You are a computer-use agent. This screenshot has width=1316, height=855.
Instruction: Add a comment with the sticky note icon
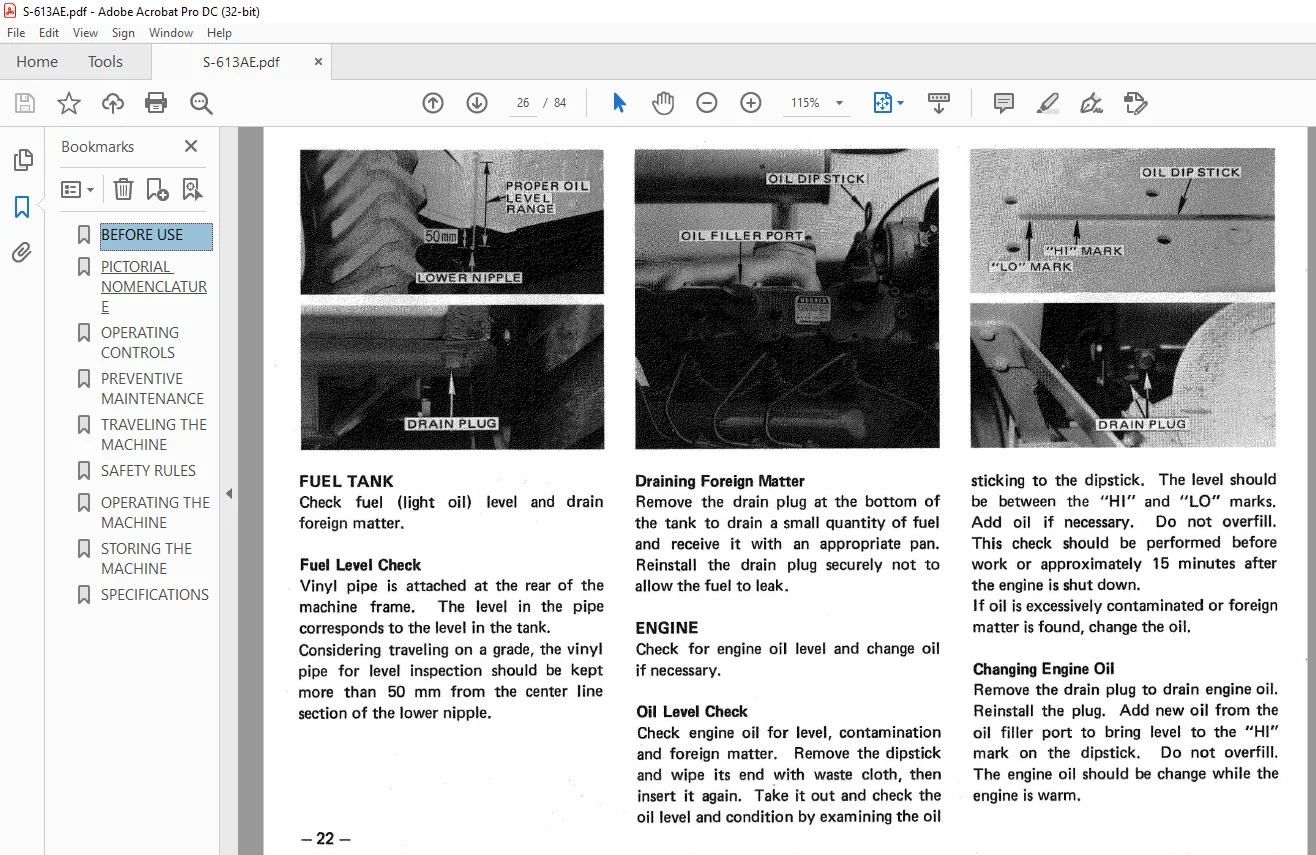(x=1004, y=103)
